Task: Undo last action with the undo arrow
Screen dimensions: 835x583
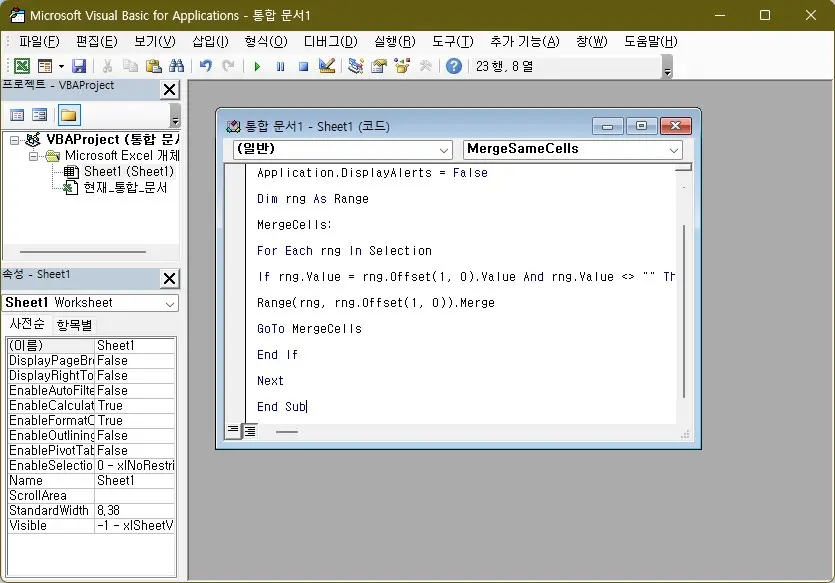Action: pos(206,66)
